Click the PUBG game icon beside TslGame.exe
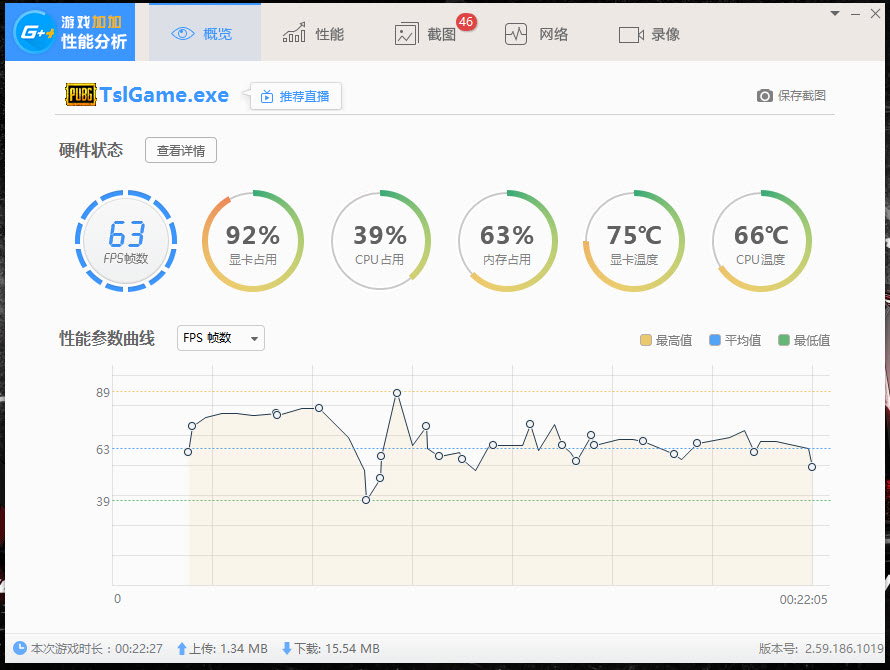This screenshot has height=670, width=890. coord(82,96)
